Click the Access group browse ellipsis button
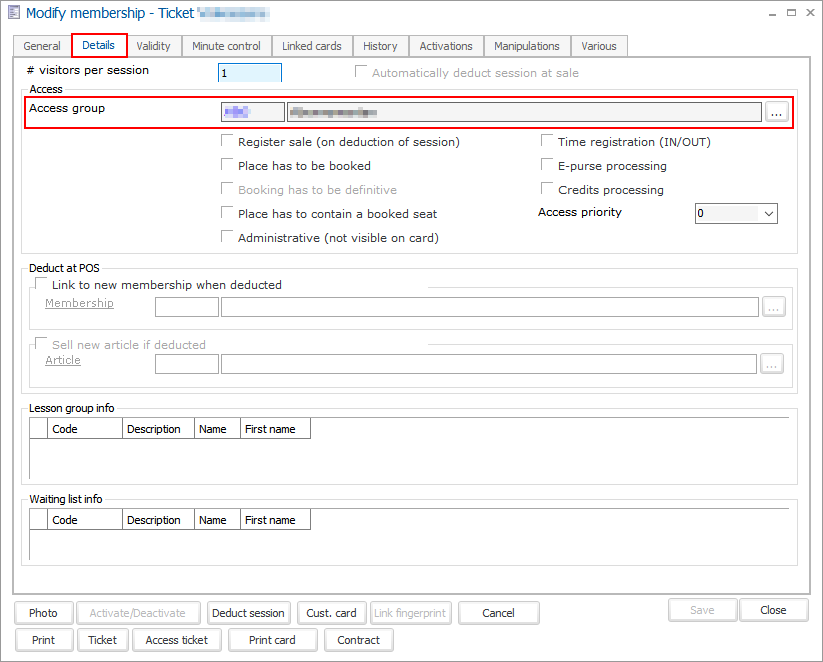 point(777,113)
